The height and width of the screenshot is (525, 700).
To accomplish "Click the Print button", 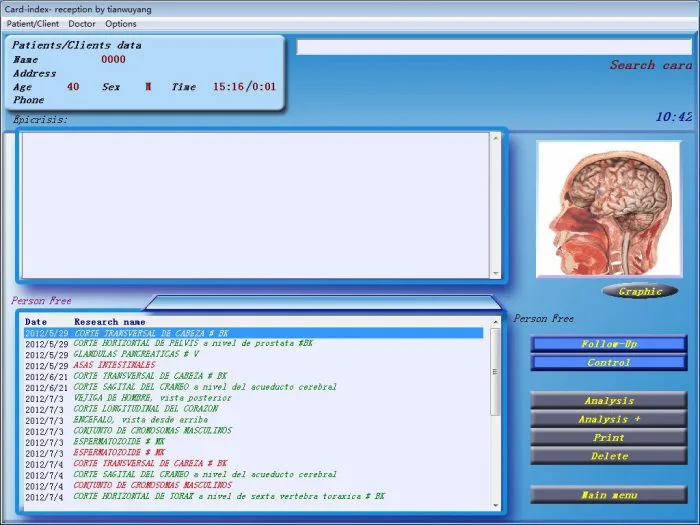I will (x=608, y=438).
